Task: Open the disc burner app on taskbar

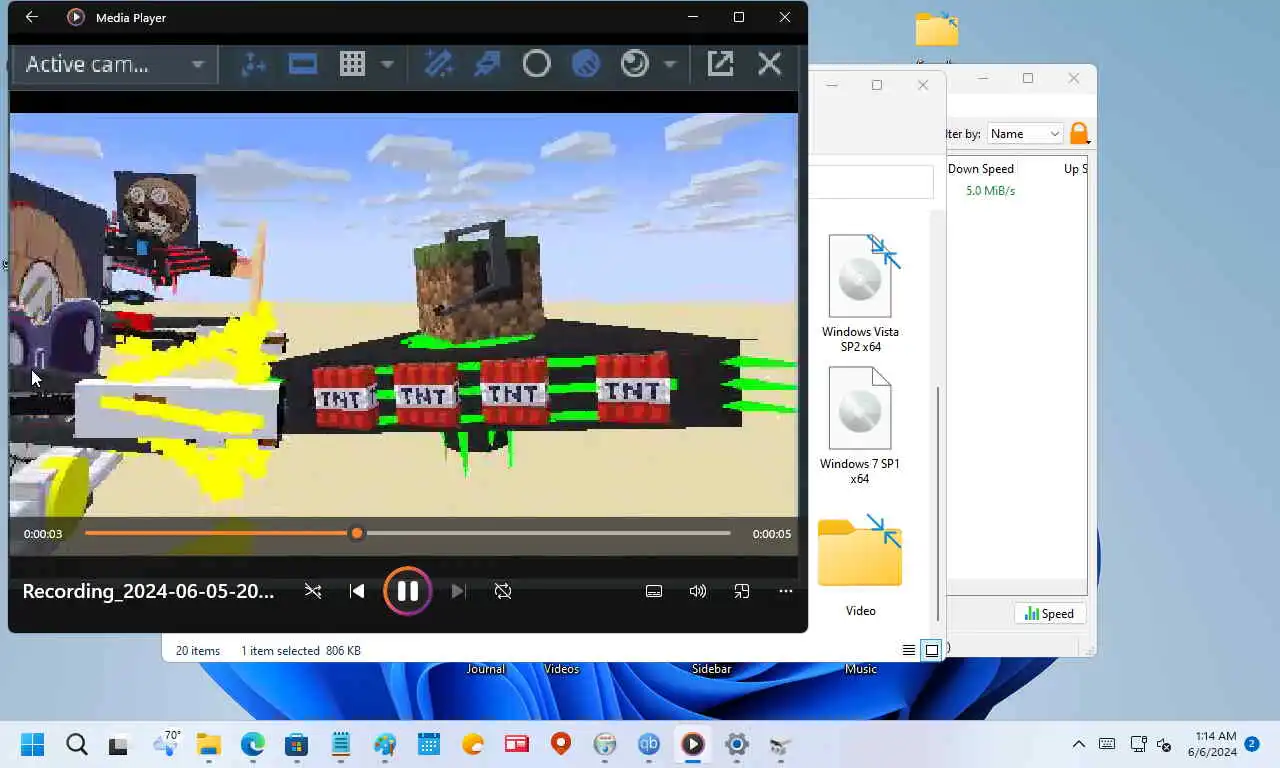Action: point(604,744)
